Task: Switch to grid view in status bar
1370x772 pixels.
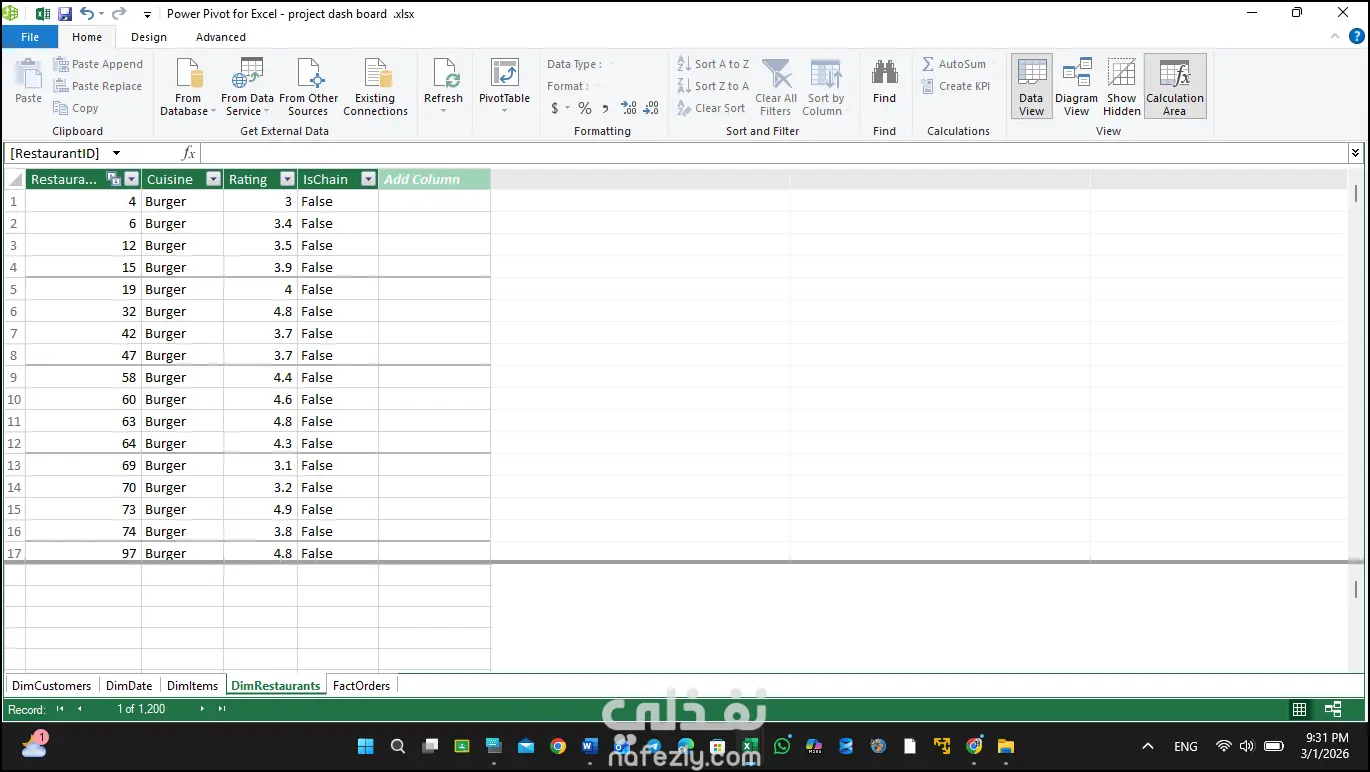Action: tap(1299, 709)
